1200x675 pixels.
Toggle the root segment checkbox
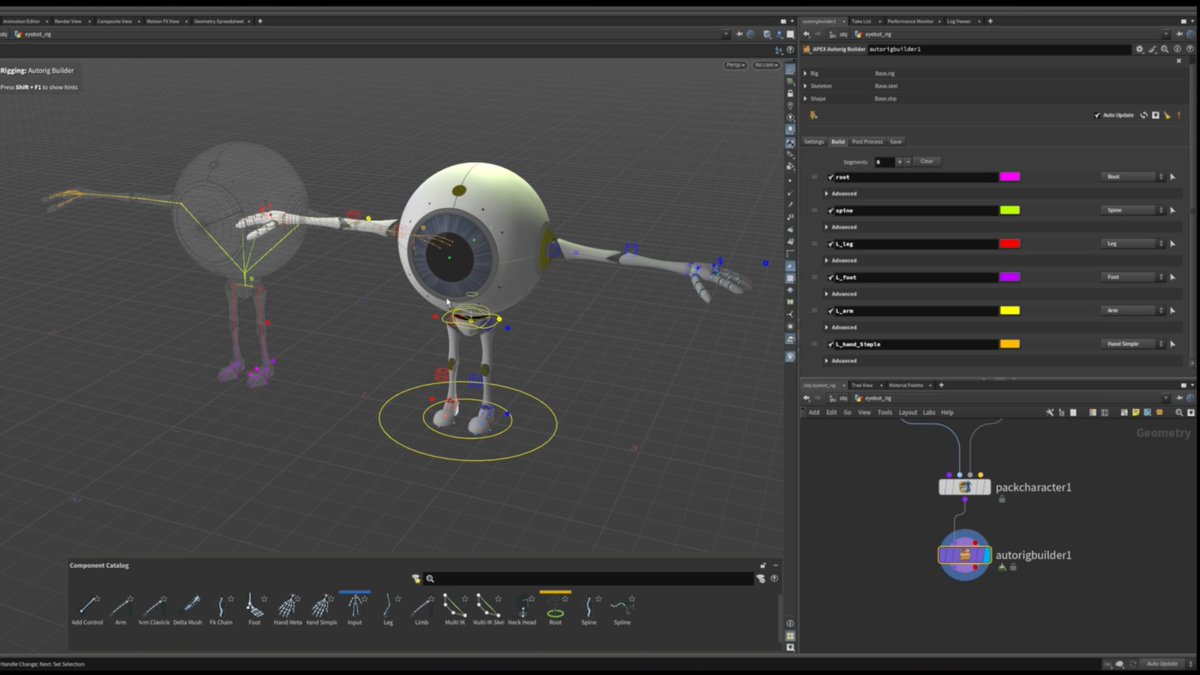tap(831, 177)
